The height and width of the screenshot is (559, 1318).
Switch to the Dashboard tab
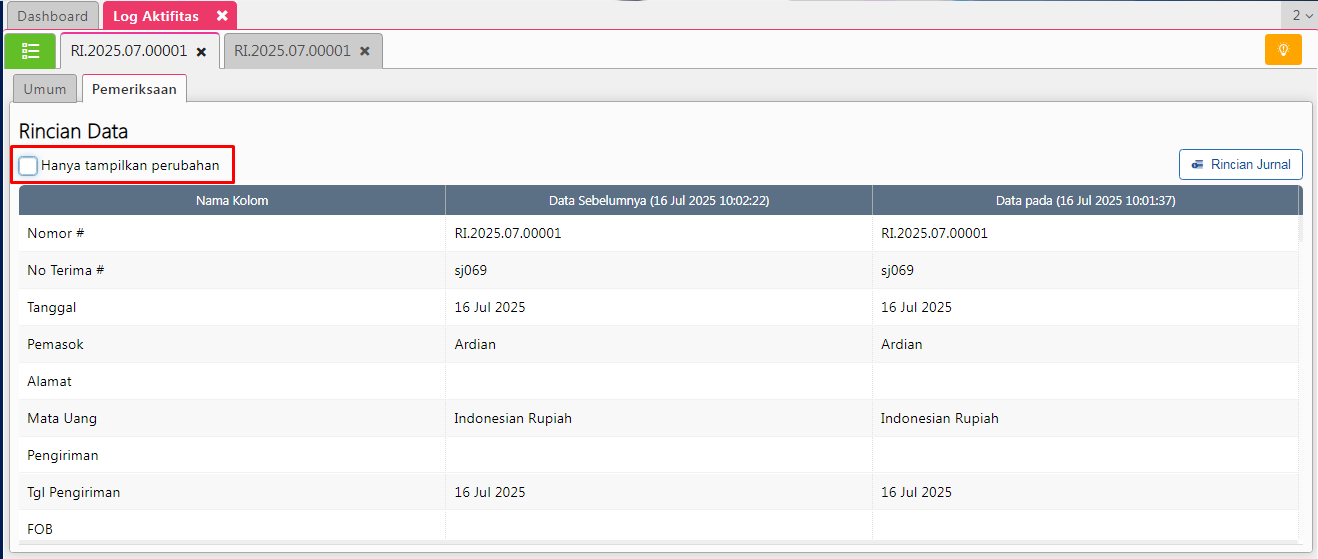coord(52,16)
